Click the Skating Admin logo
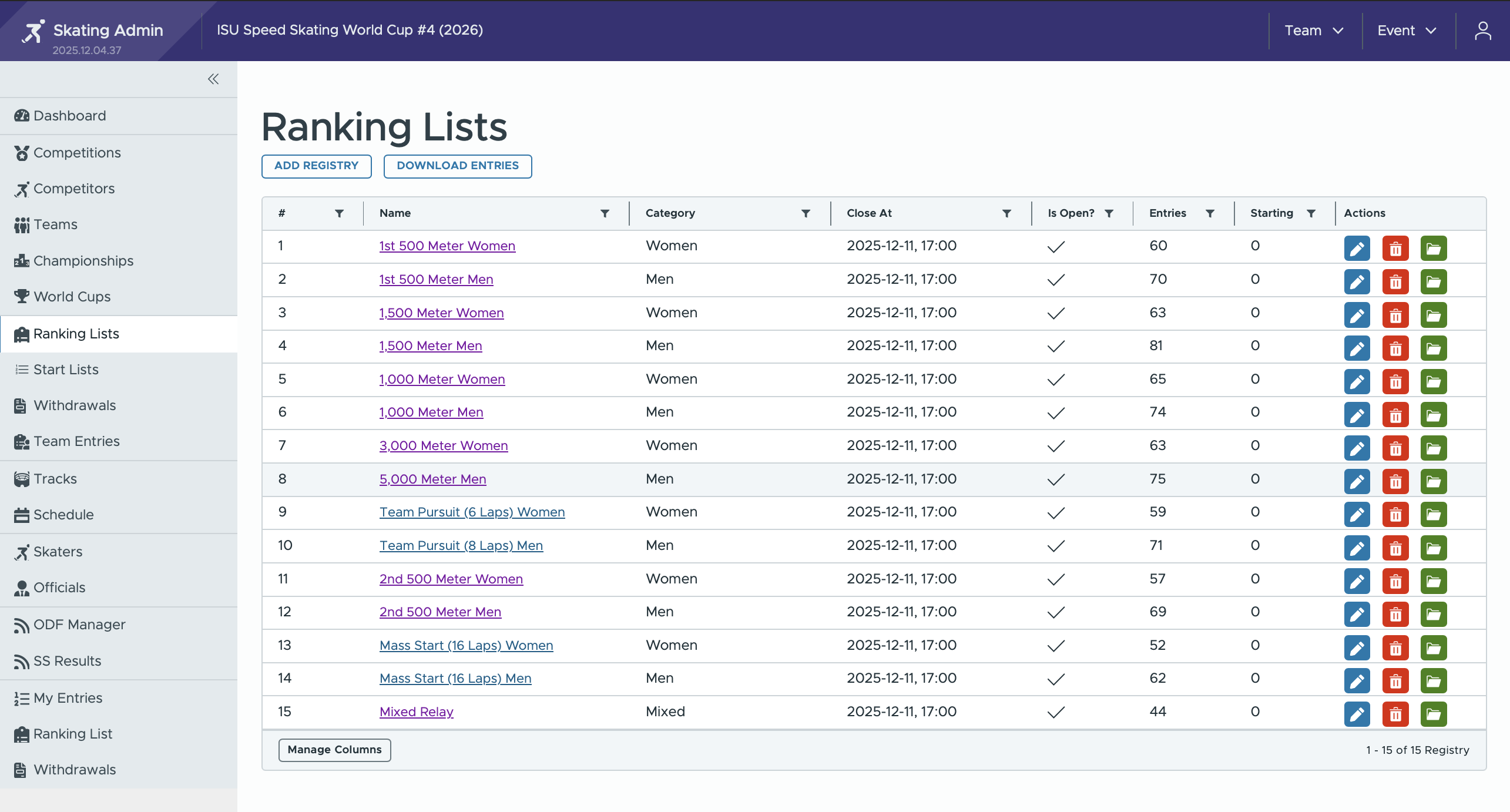The width and height of the screenshot is (1510, 812). point(94,31)
